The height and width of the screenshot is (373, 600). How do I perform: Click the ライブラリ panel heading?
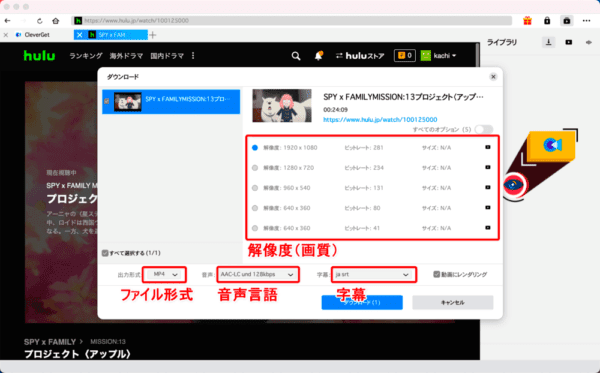(x=502, y=42)
